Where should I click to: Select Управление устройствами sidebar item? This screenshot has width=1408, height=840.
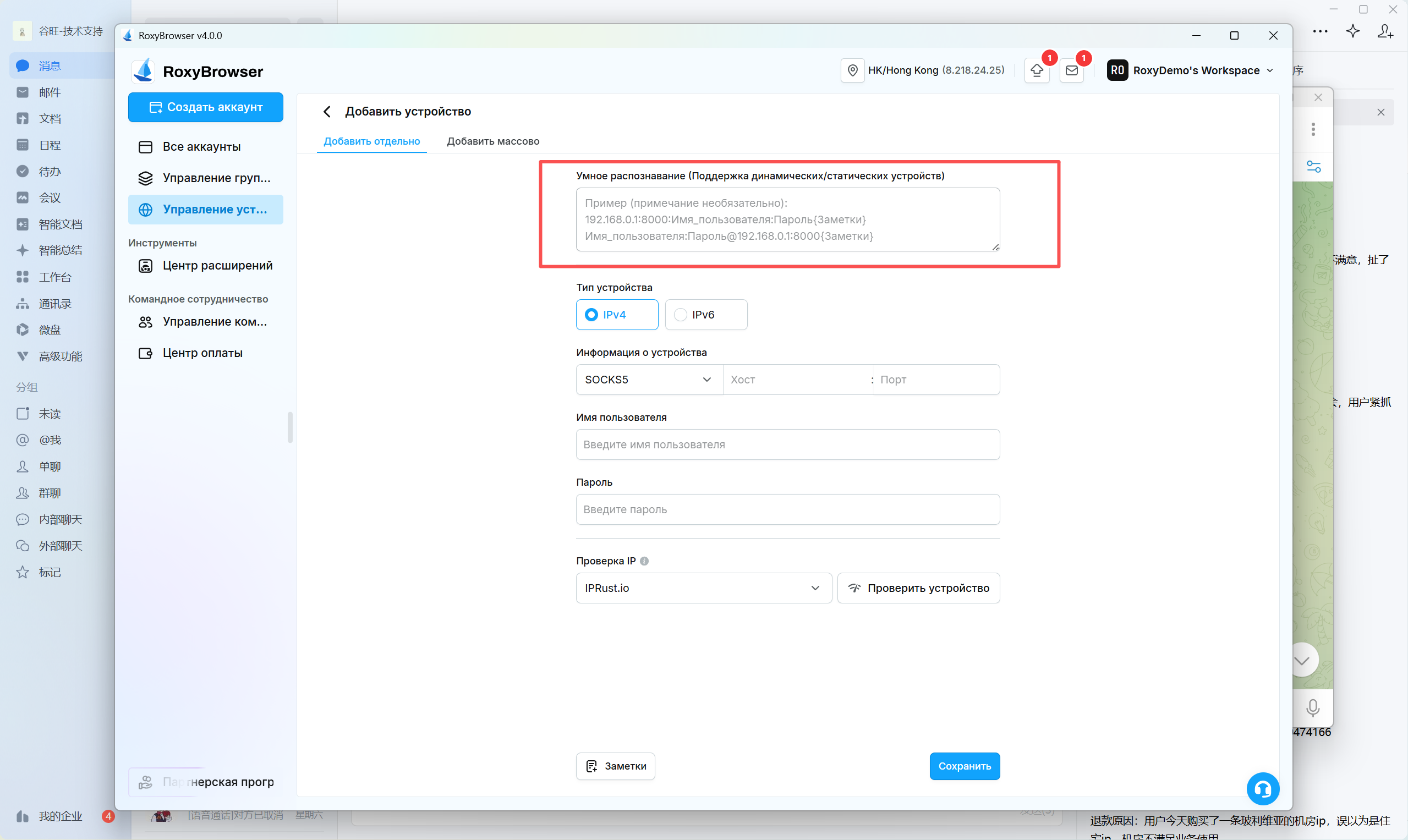[206, 210]
